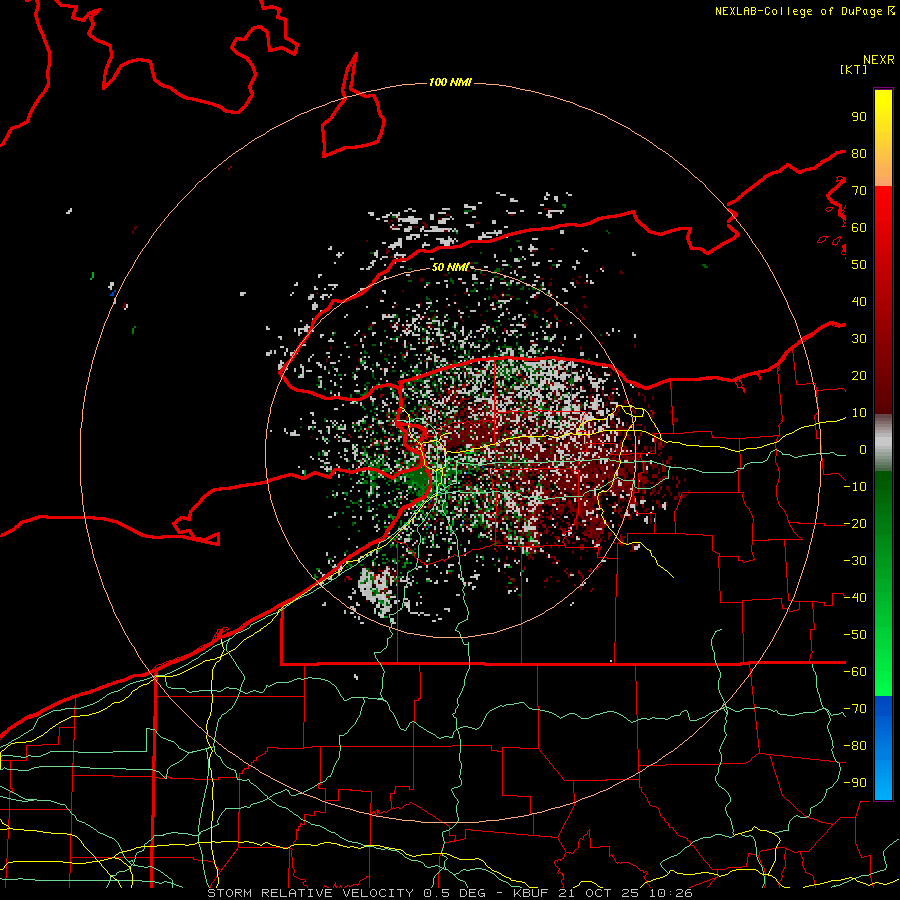The width and height of the screenshot is (900, 900).
Task: Click the positive 20 scale value
Action: 859,375
